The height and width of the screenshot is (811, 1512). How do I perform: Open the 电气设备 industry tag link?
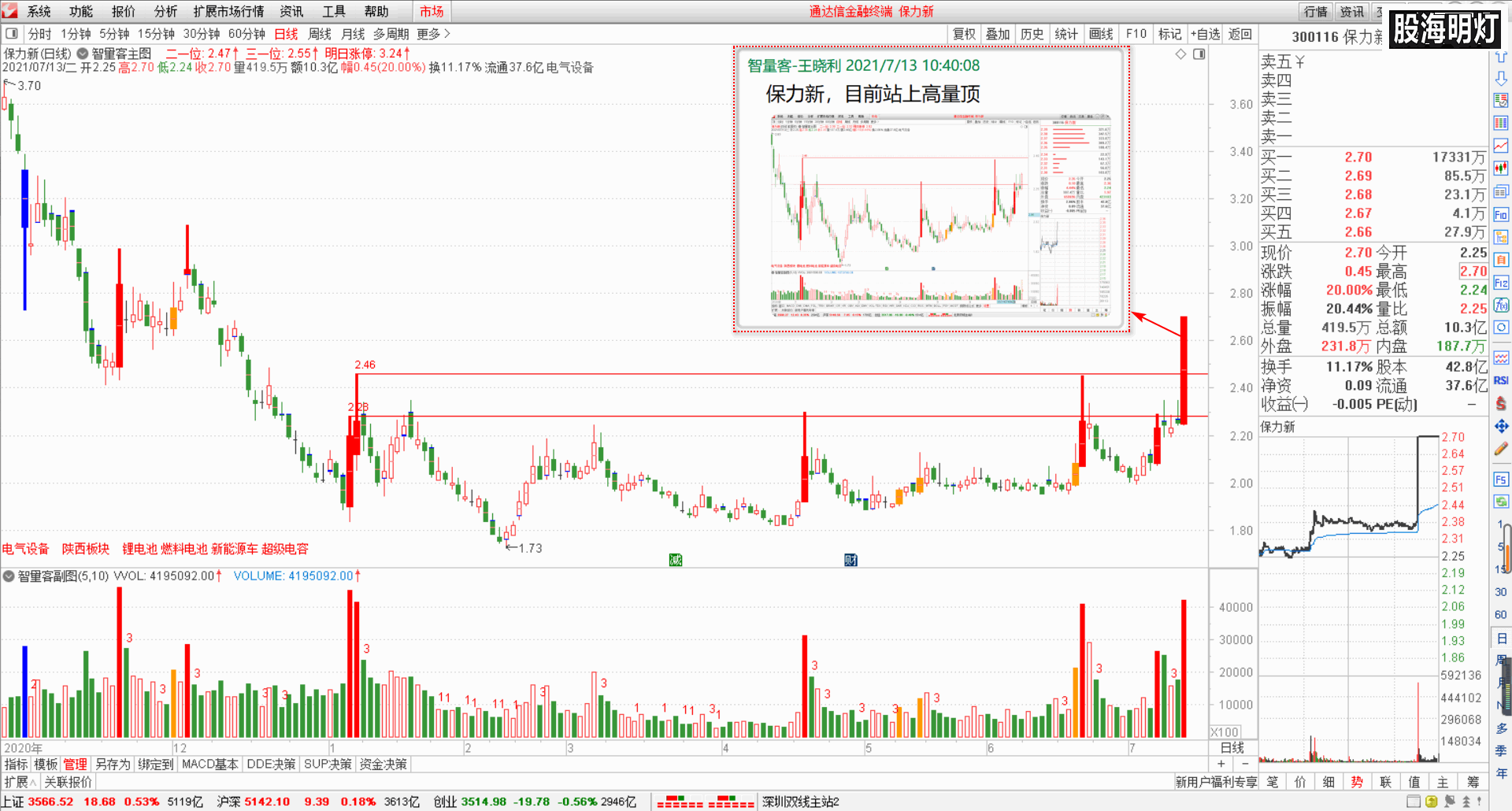pos(25,549)
